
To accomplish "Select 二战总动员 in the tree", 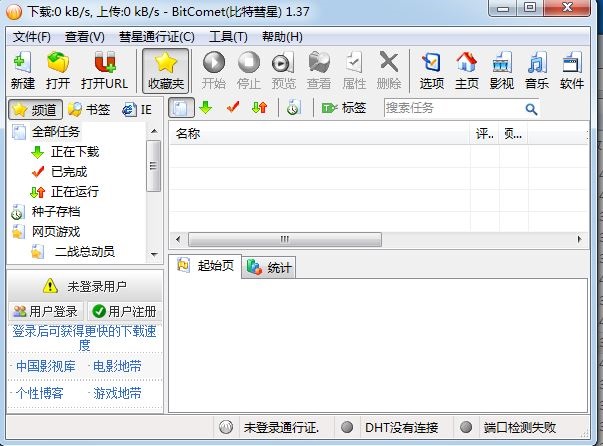I will click(x=85, y=252).
